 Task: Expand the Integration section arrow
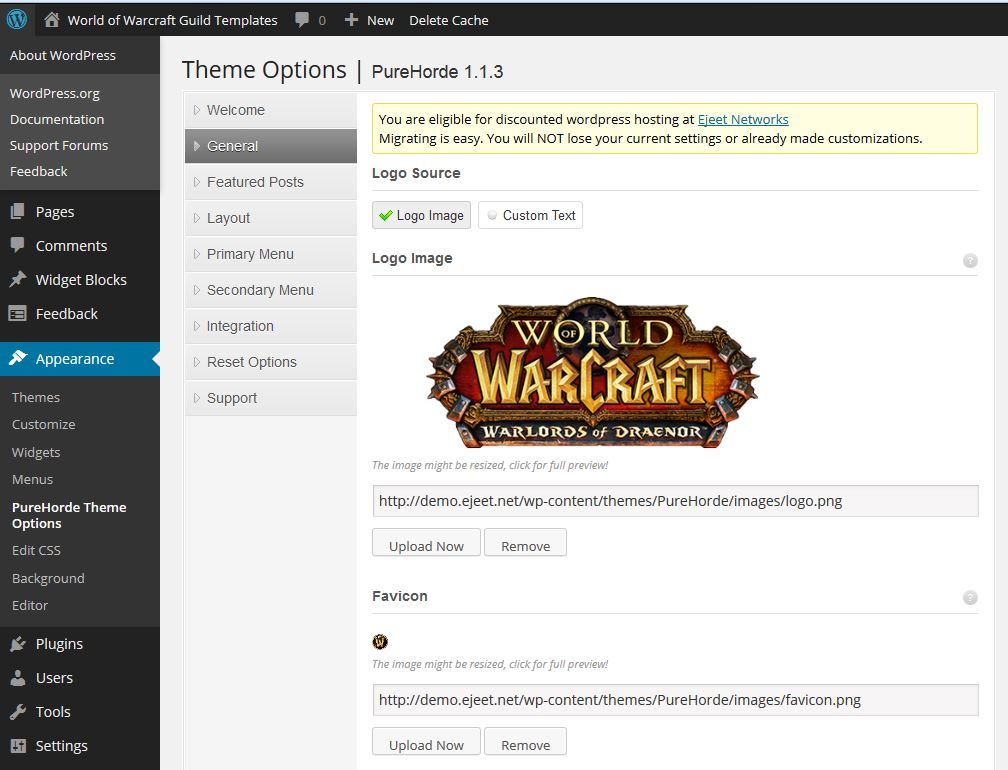197,326
